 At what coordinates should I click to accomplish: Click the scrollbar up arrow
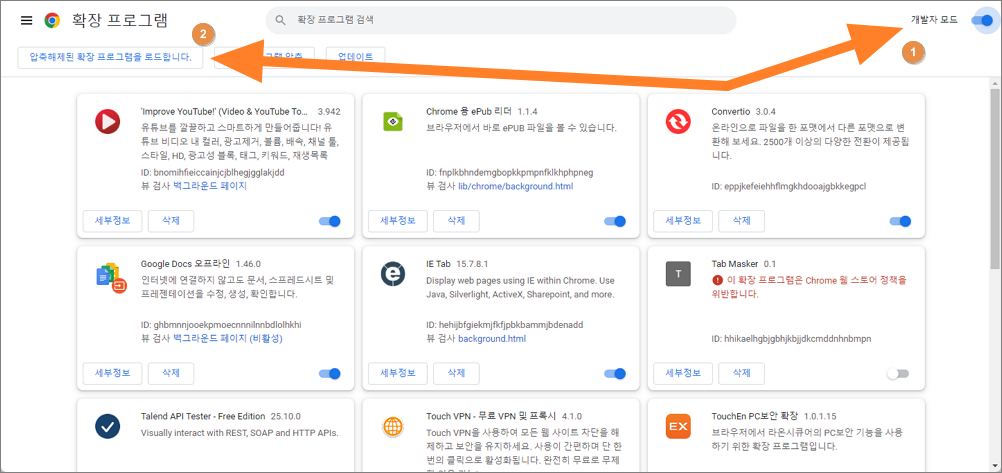(996, 84)
